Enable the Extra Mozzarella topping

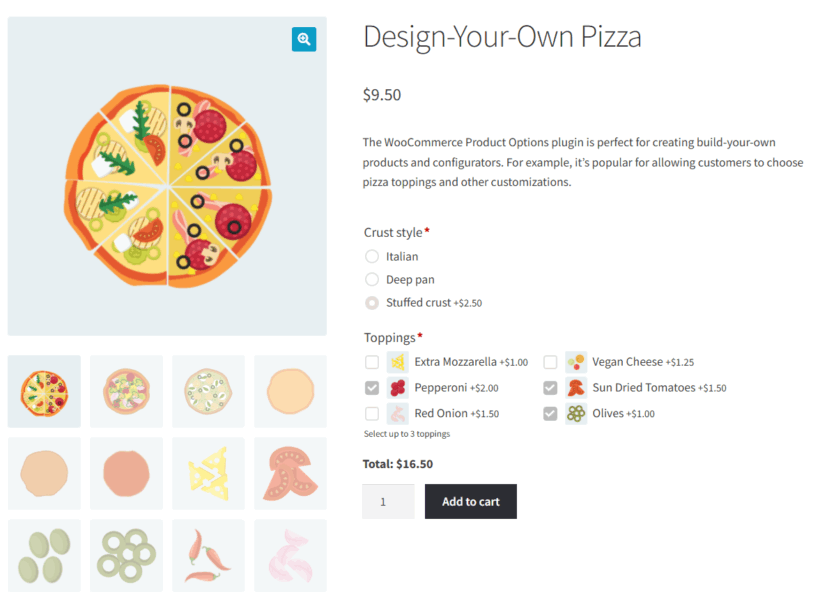[372, 361]
